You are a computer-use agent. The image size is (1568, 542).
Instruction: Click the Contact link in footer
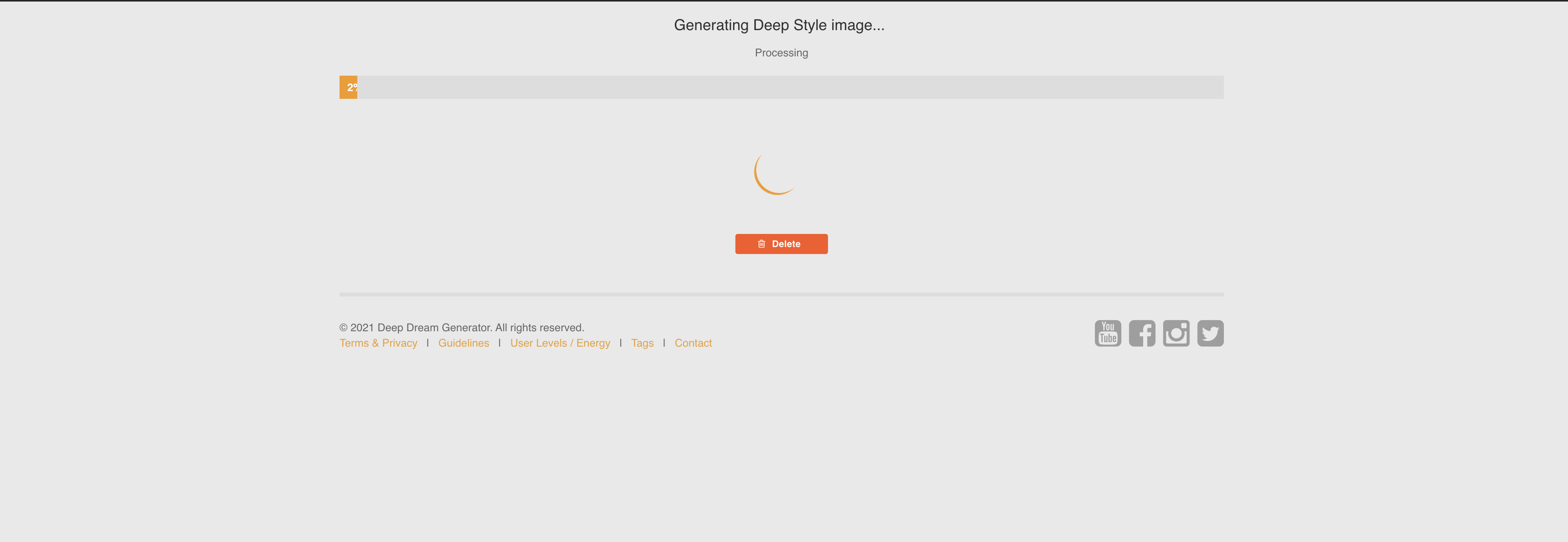pyautogui.click(x=693, y=343)
